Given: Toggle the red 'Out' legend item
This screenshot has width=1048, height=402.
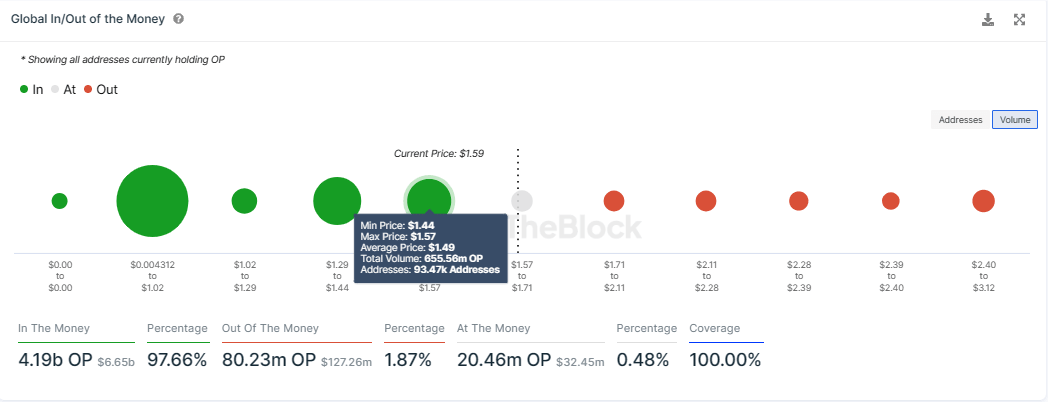Looking at the screenshot, I should 100,89.
